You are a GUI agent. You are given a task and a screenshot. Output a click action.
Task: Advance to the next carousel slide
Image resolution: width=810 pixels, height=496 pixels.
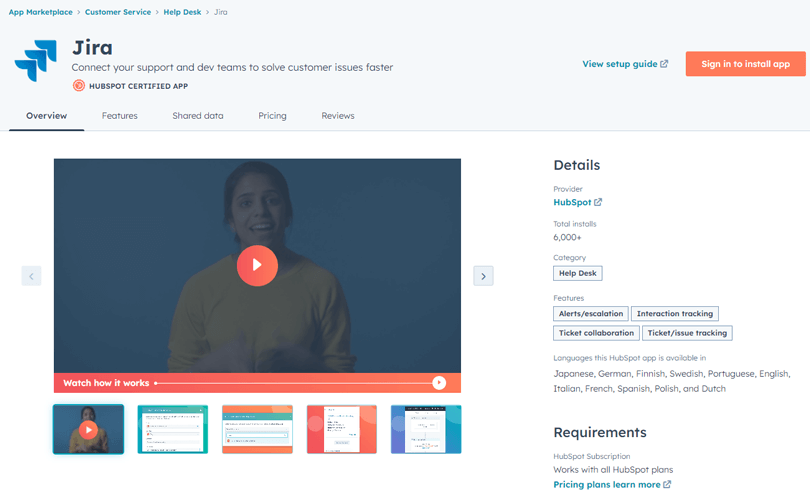[483, 276]
